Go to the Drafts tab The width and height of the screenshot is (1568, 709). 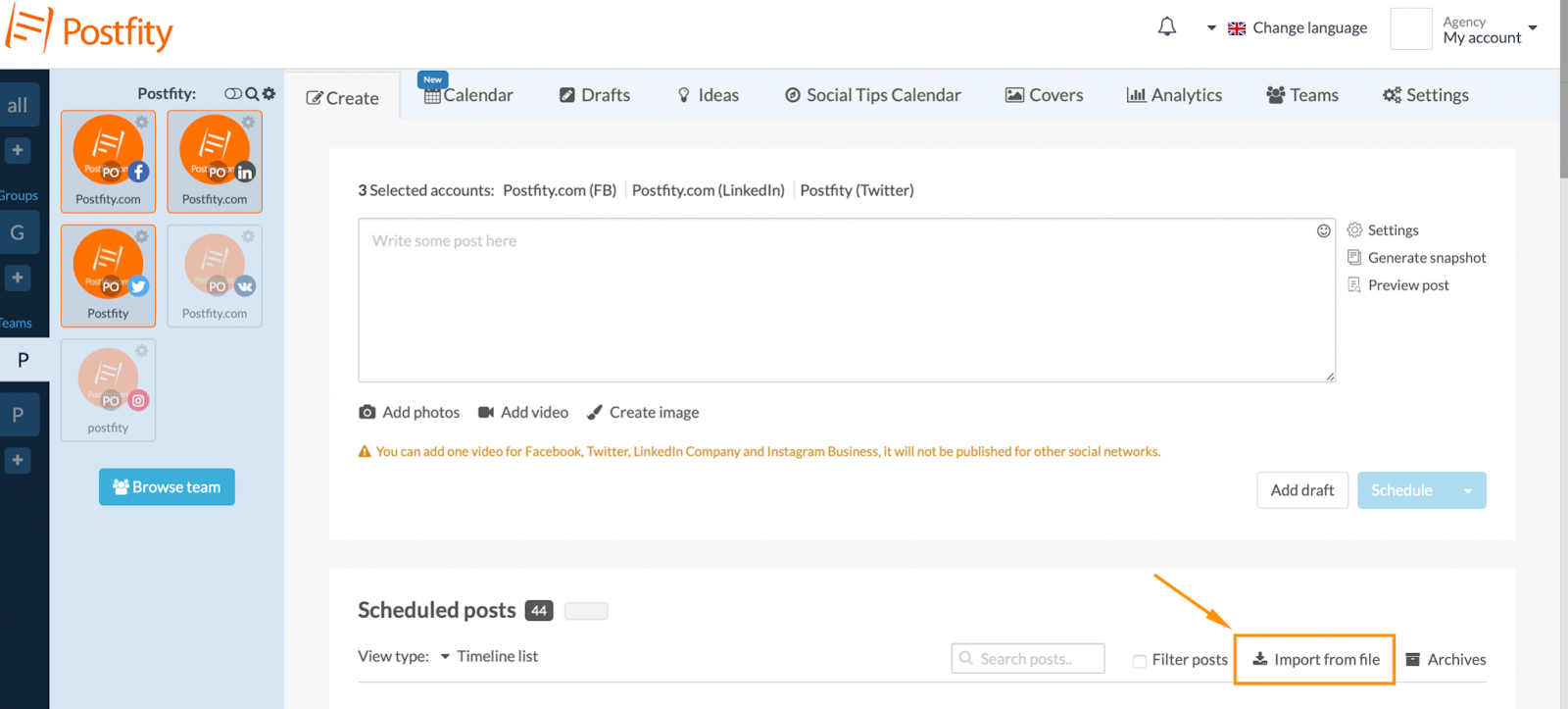(595, 95)
